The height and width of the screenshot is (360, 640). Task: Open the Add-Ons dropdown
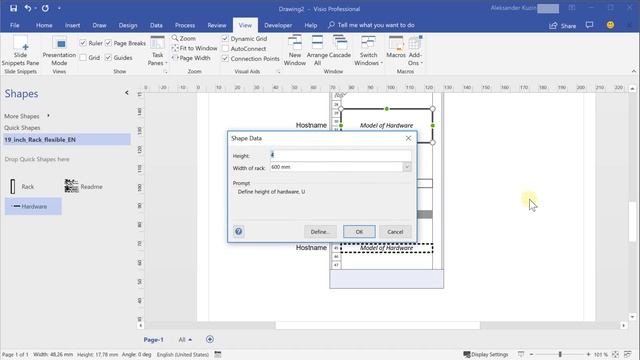pyautogui.click(x=415, y=51)
